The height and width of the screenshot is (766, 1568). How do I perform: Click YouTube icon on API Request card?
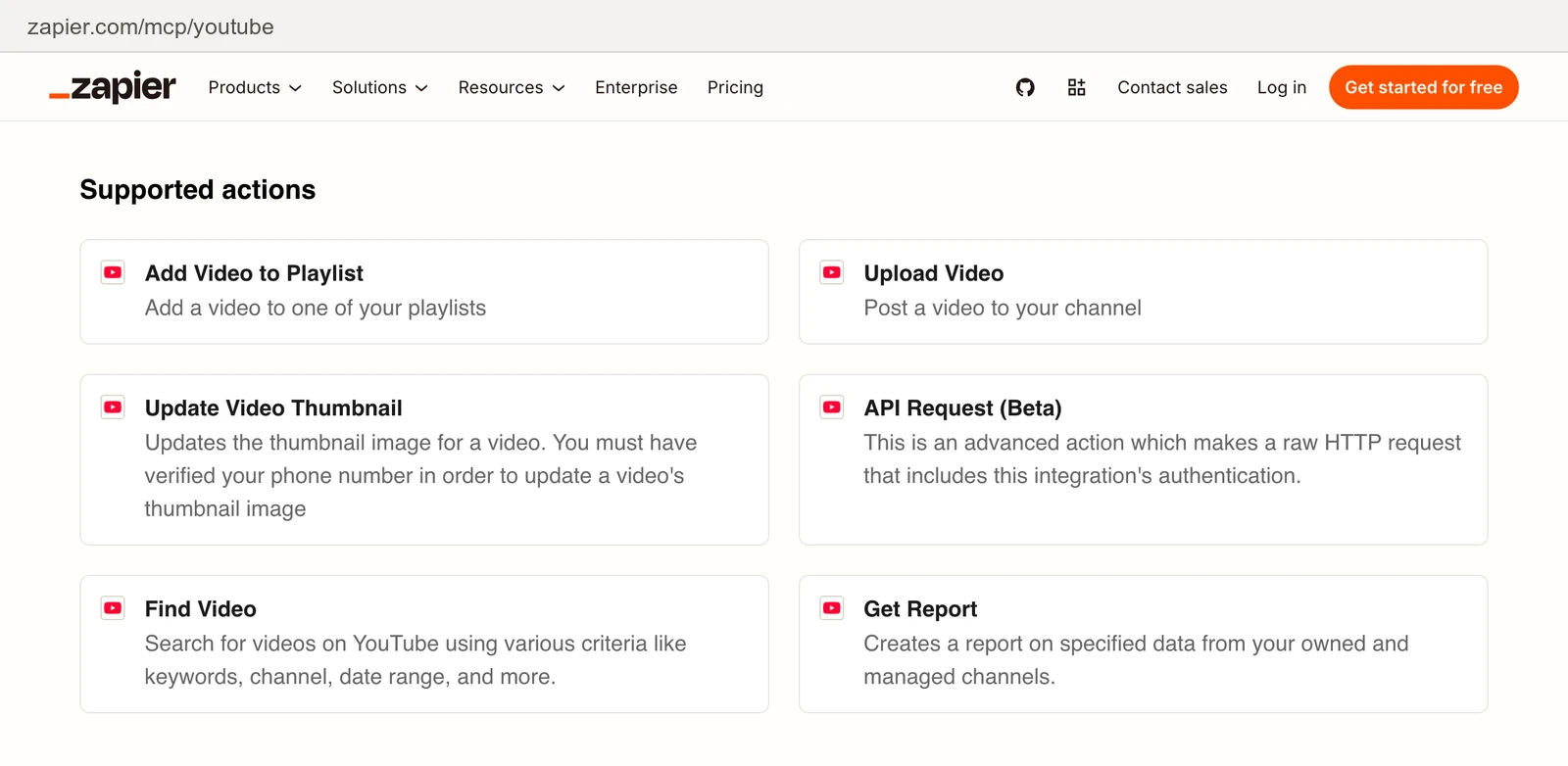point(832,407)
